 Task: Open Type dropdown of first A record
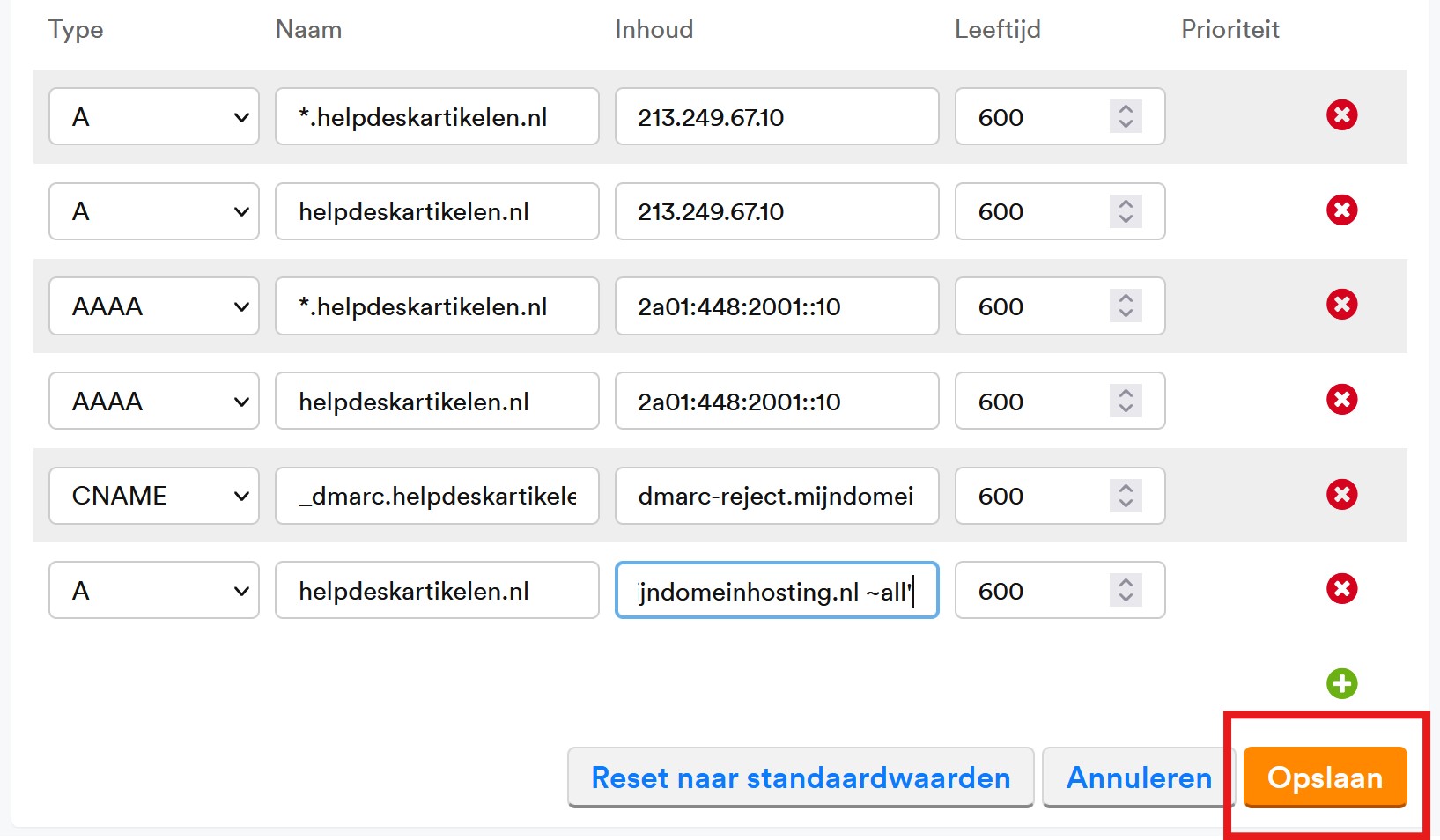(154, 117)
